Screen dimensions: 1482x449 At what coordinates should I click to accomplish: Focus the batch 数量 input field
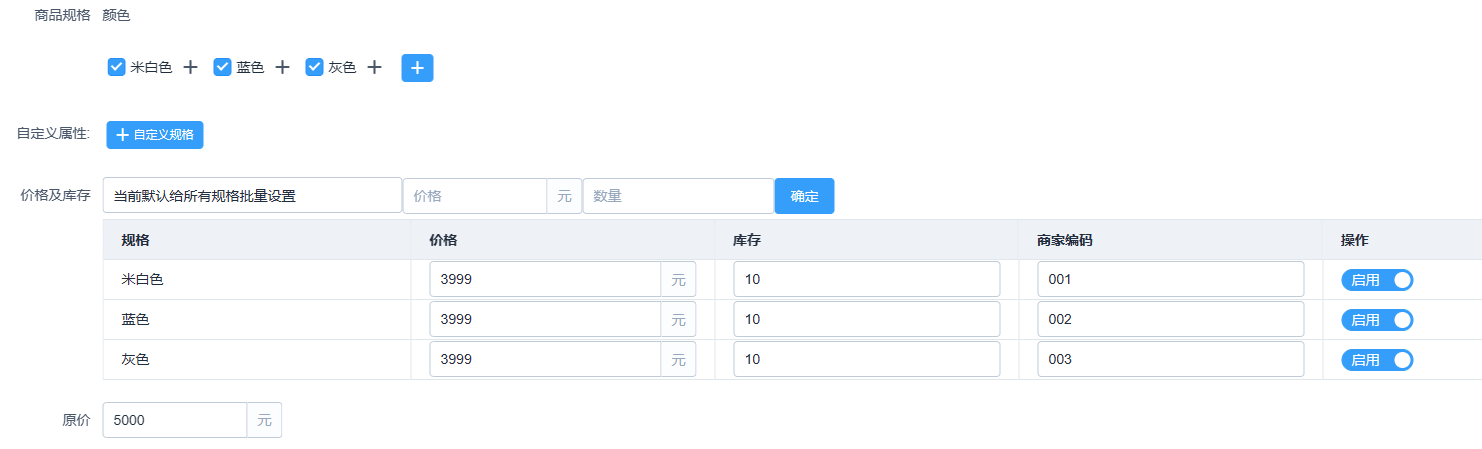(678, 196)
